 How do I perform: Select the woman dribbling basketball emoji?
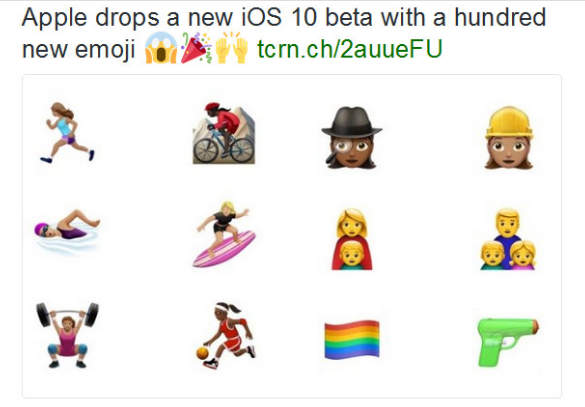(226, 335)
